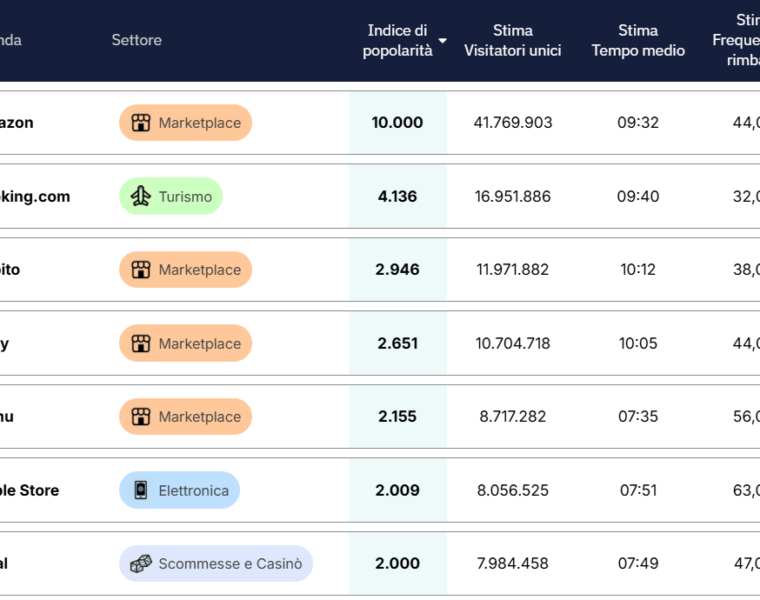
Task: Click store icon in the 2.155 row
Action: tap(141, 416)
